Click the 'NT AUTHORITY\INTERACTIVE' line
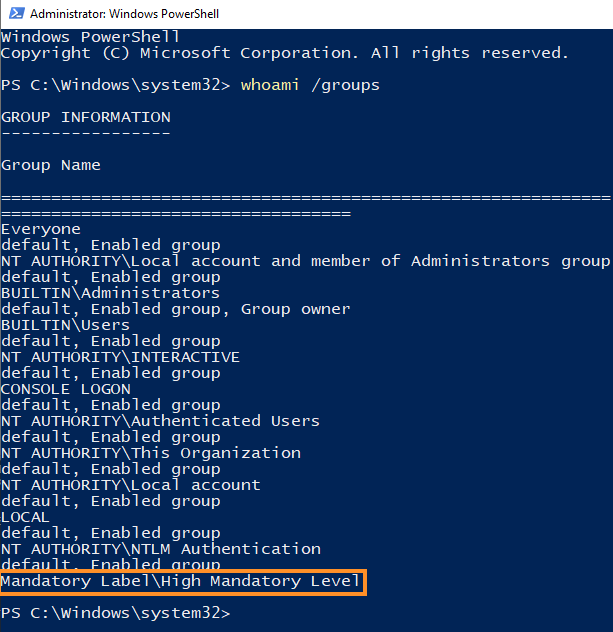The image size is (613, 632). pyautogui.click(x=120, y=357)
